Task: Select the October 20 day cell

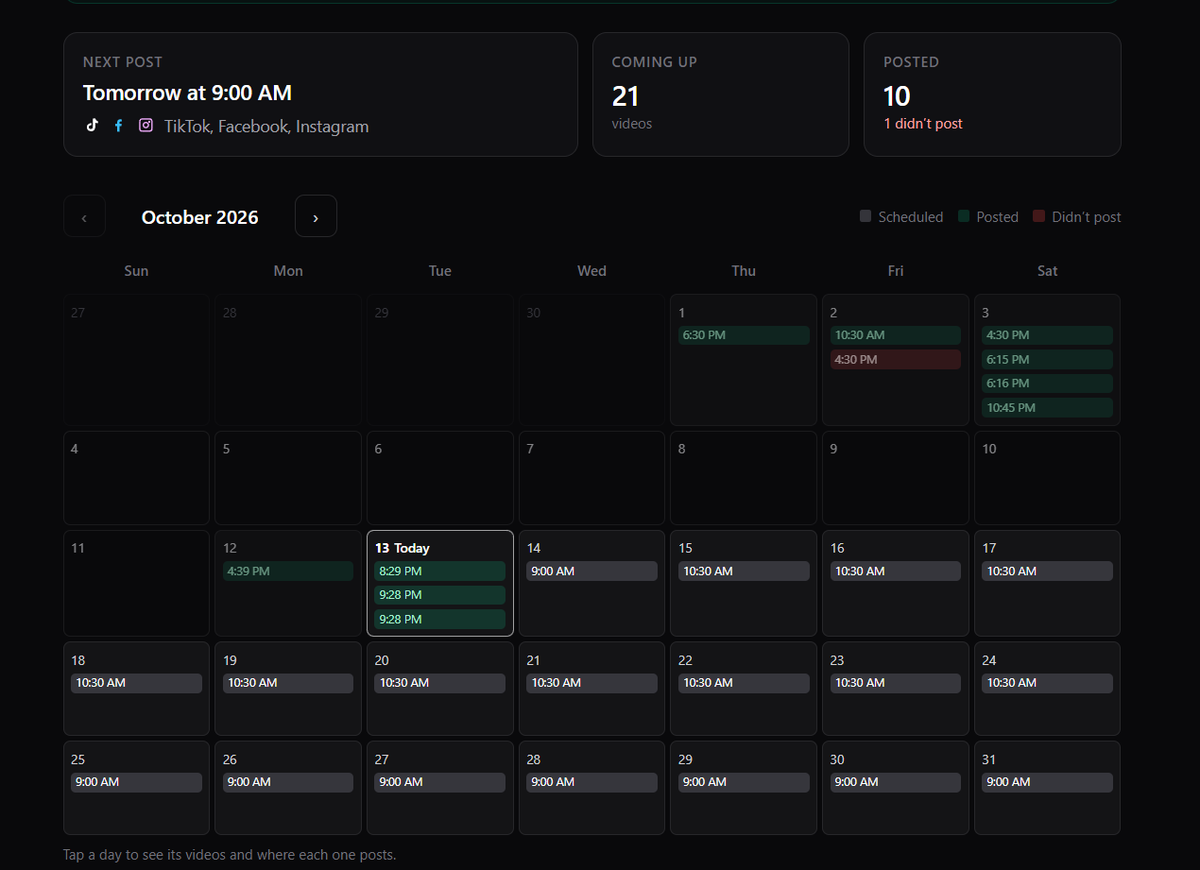Action: [x=440, y=689]
